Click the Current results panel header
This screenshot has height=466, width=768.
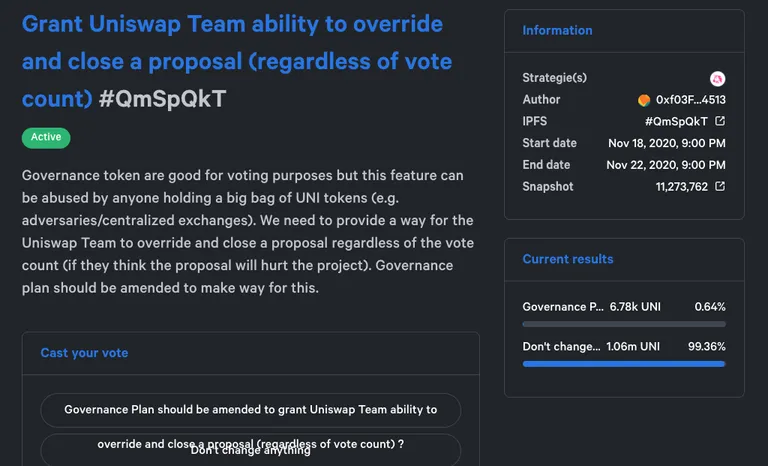click(x=568, y=259)
